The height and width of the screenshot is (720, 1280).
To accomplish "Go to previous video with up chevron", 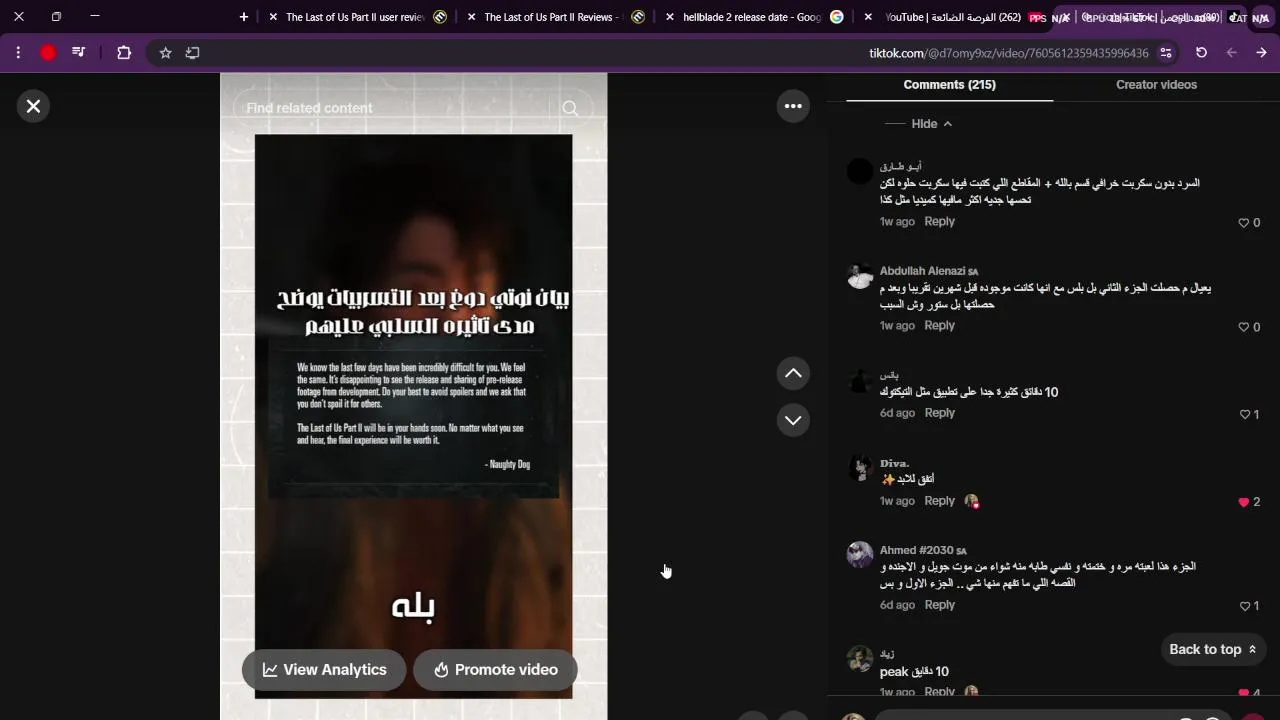I will pos(793,373).
